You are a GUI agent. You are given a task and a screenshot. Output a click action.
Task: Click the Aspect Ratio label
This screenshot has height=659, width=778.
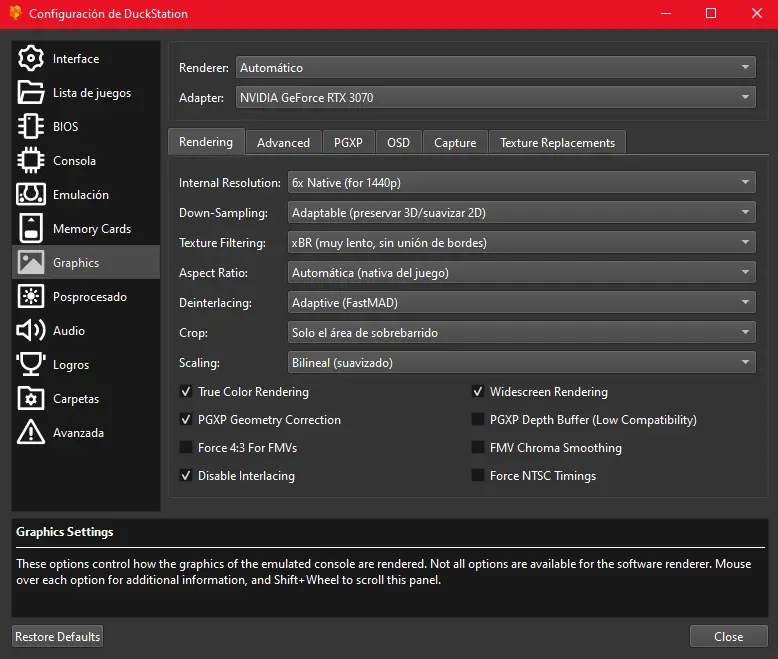[213, 272]
